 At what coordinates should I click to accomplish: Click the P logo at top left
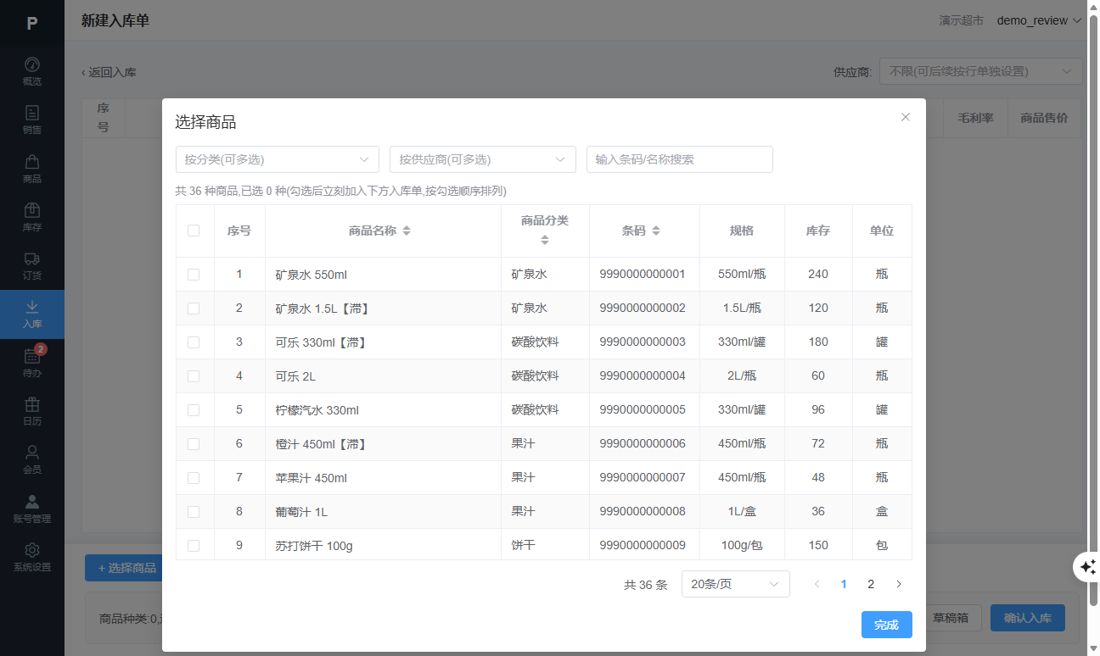32,23
